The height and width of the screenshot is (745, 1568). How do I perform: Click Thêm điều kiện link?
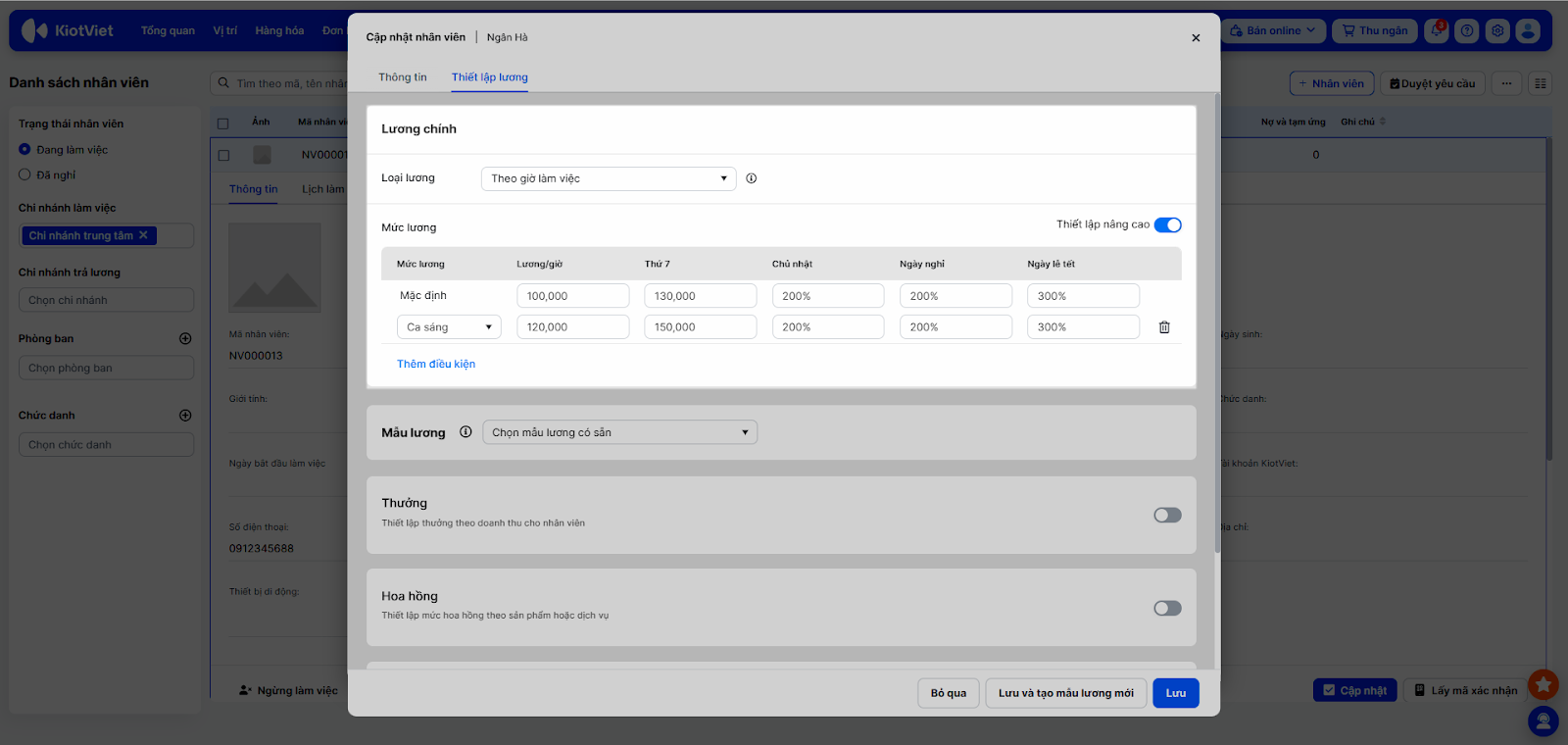click(436, 364)
